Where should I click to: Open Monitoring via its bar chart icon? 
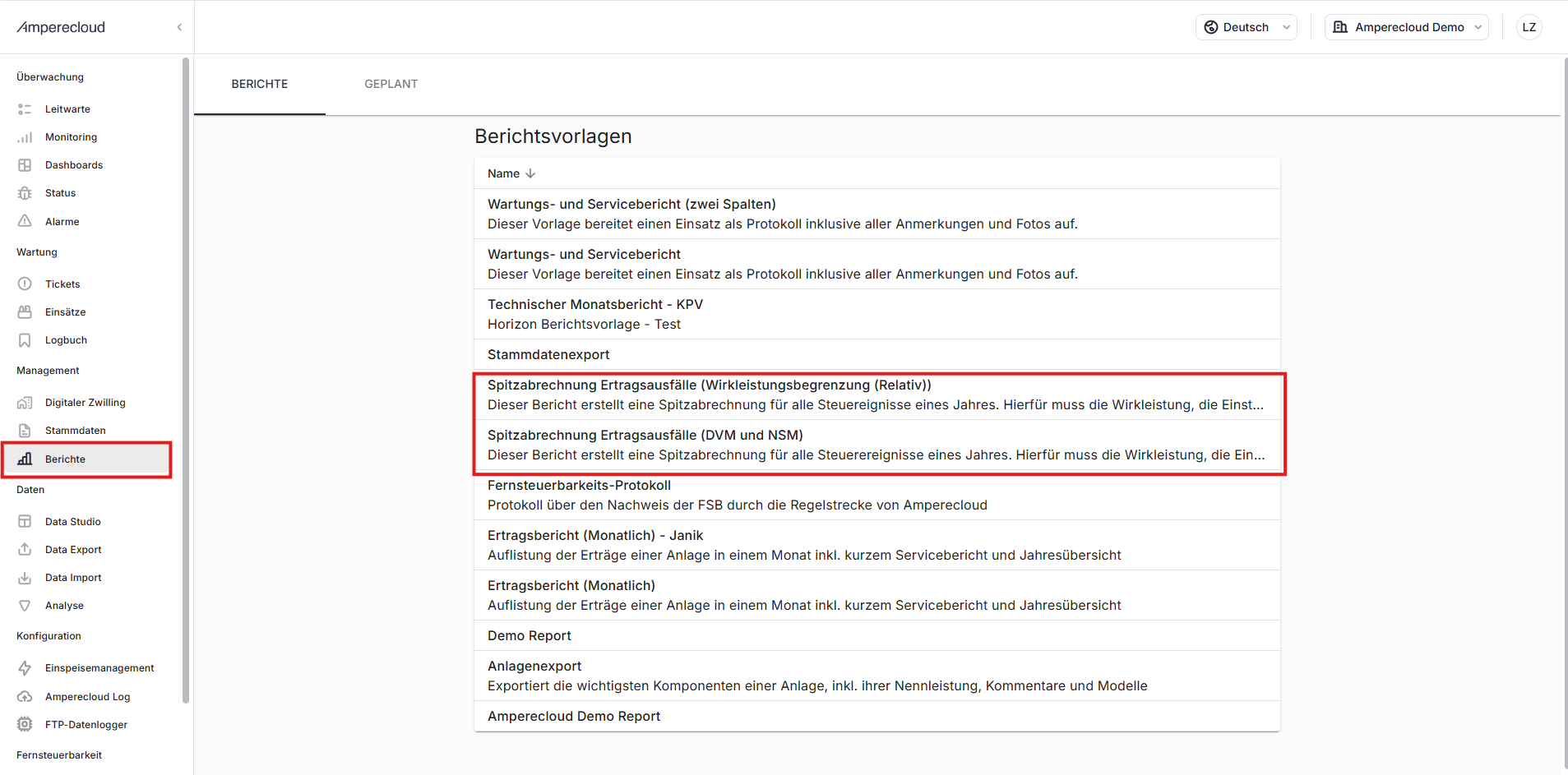tap(25, 137)
